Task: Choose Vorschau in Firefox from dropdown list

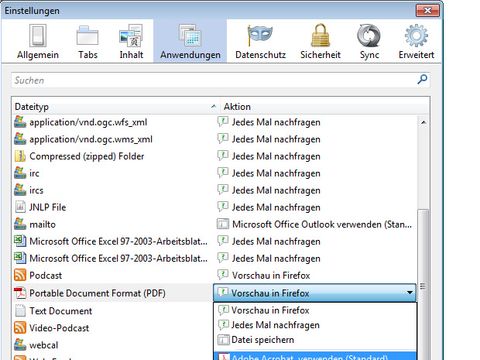Action: 315,310
